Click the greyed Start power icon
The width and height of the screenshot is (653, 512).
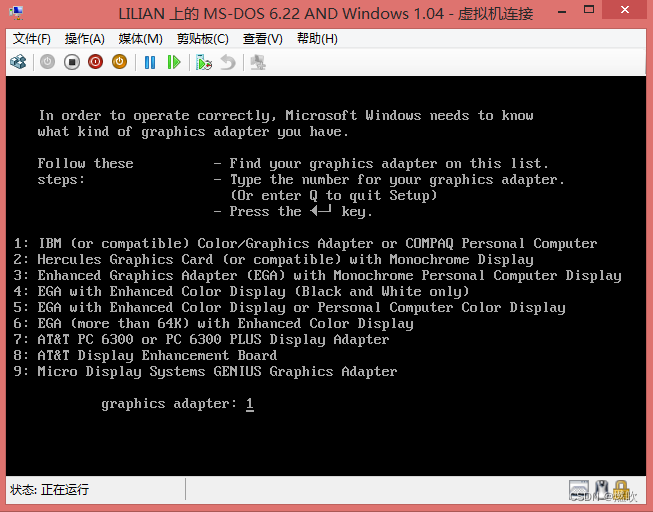(47, 62)
